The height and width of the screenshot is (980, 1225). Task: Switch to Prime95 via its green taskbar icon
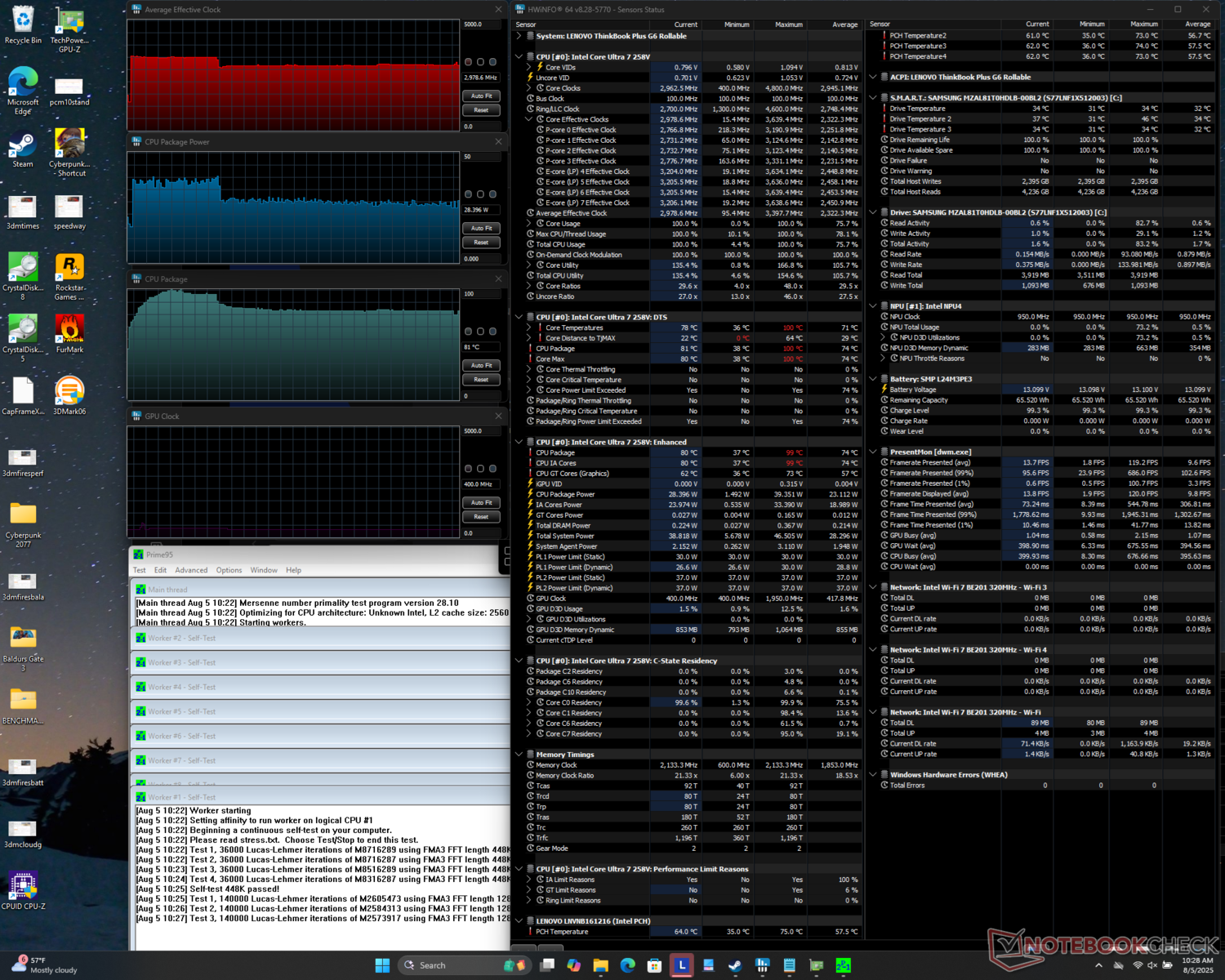[x=844, y=965]
